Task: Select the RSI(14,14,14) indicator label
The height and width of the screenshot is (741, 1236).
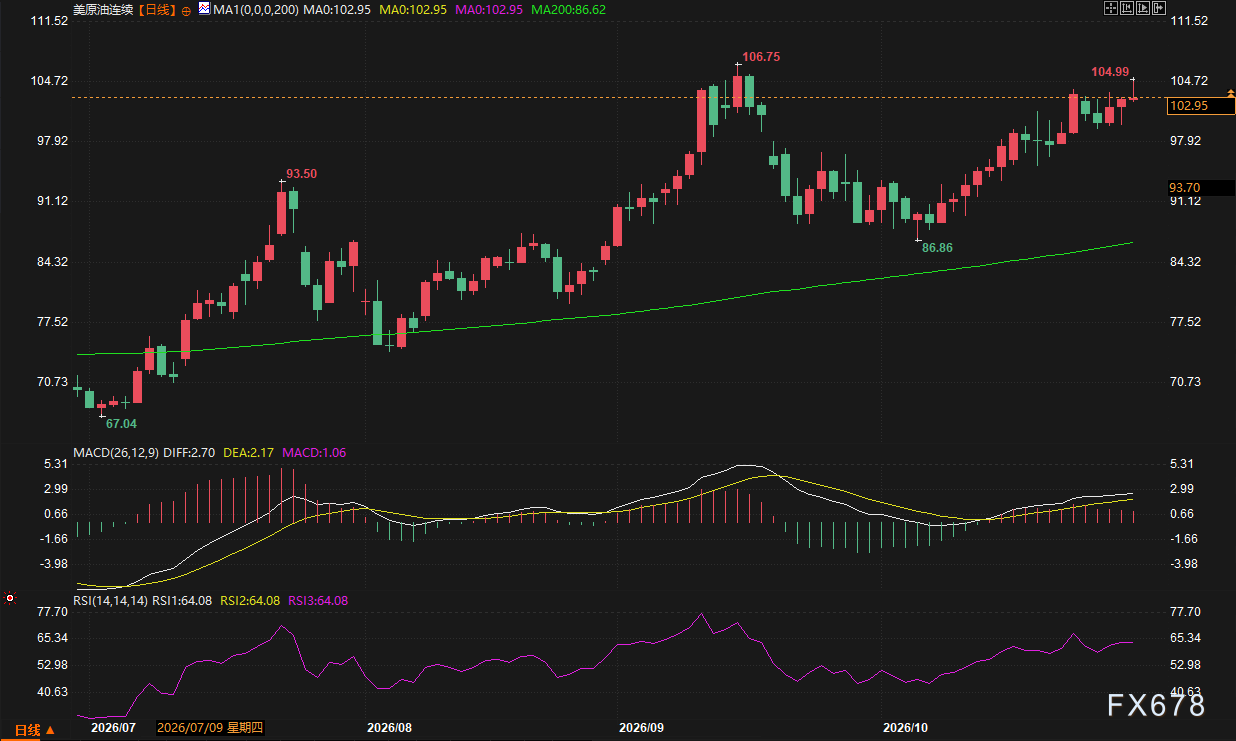Action: tap(112, 601)
